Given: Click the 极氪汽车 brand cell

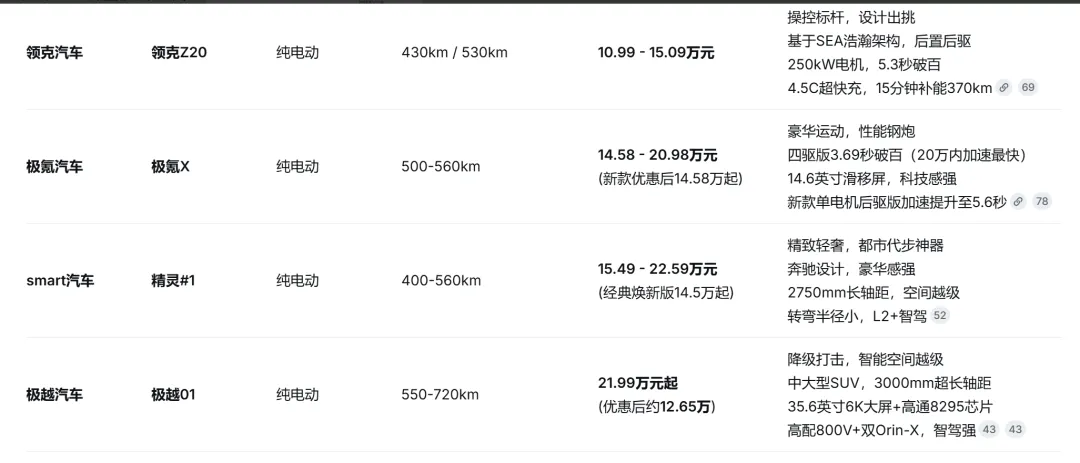Looking at the screenshot, I should click(54, 167).
